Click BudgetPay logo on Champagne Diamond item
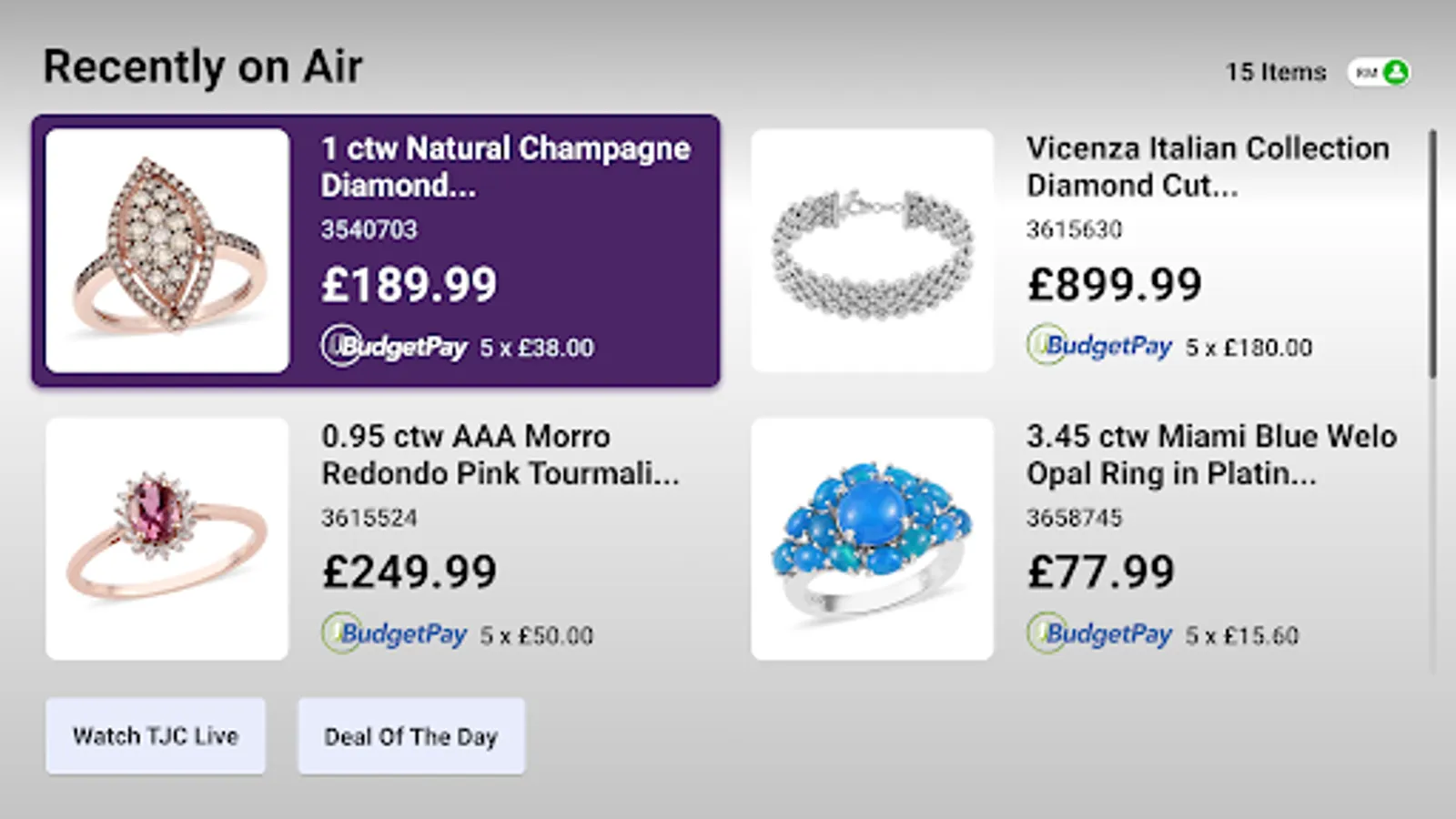Viewport: 1456px width, 819px height. (394, 347)
